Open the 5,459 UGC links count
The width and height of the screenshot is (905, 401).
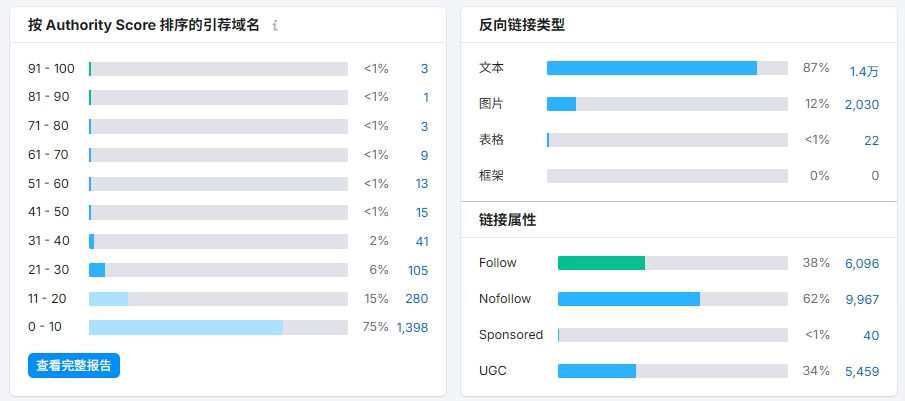(x=862, y=372)
